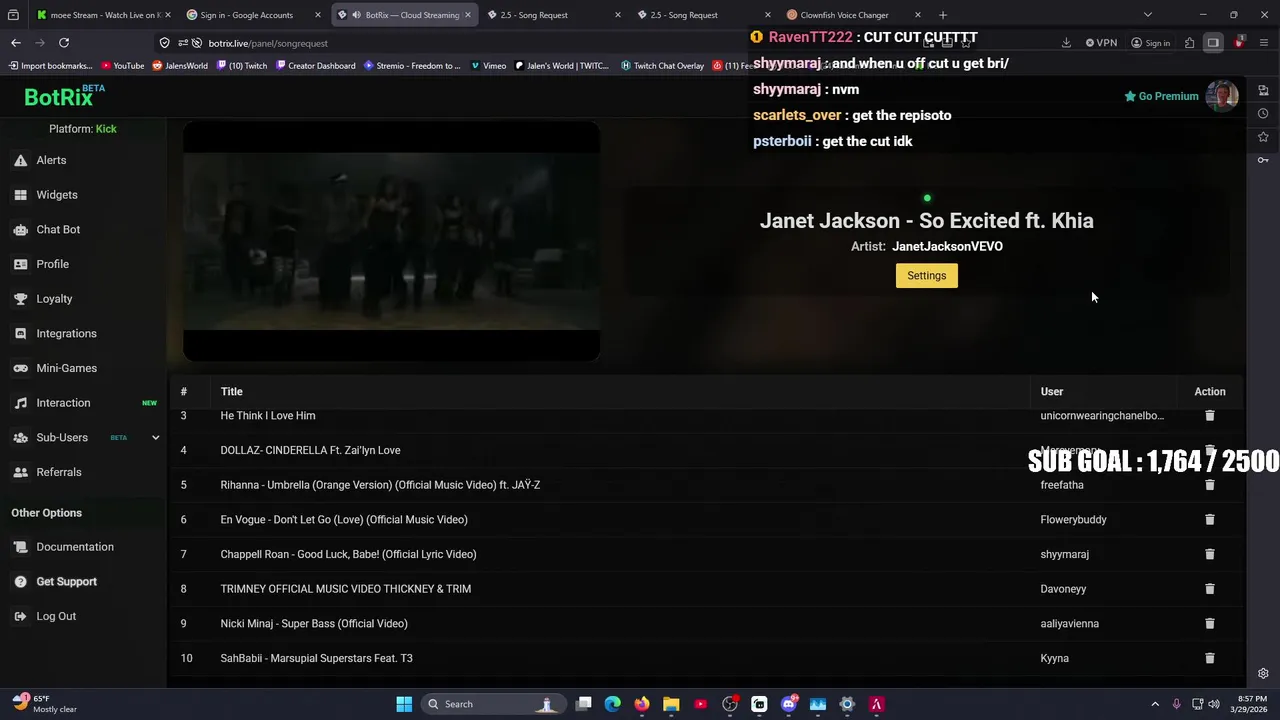The width and height of the screenshot is (1280, 720).
Task: Switch to Clownfish Voice Changer tab
Action: tap(850, 15)
